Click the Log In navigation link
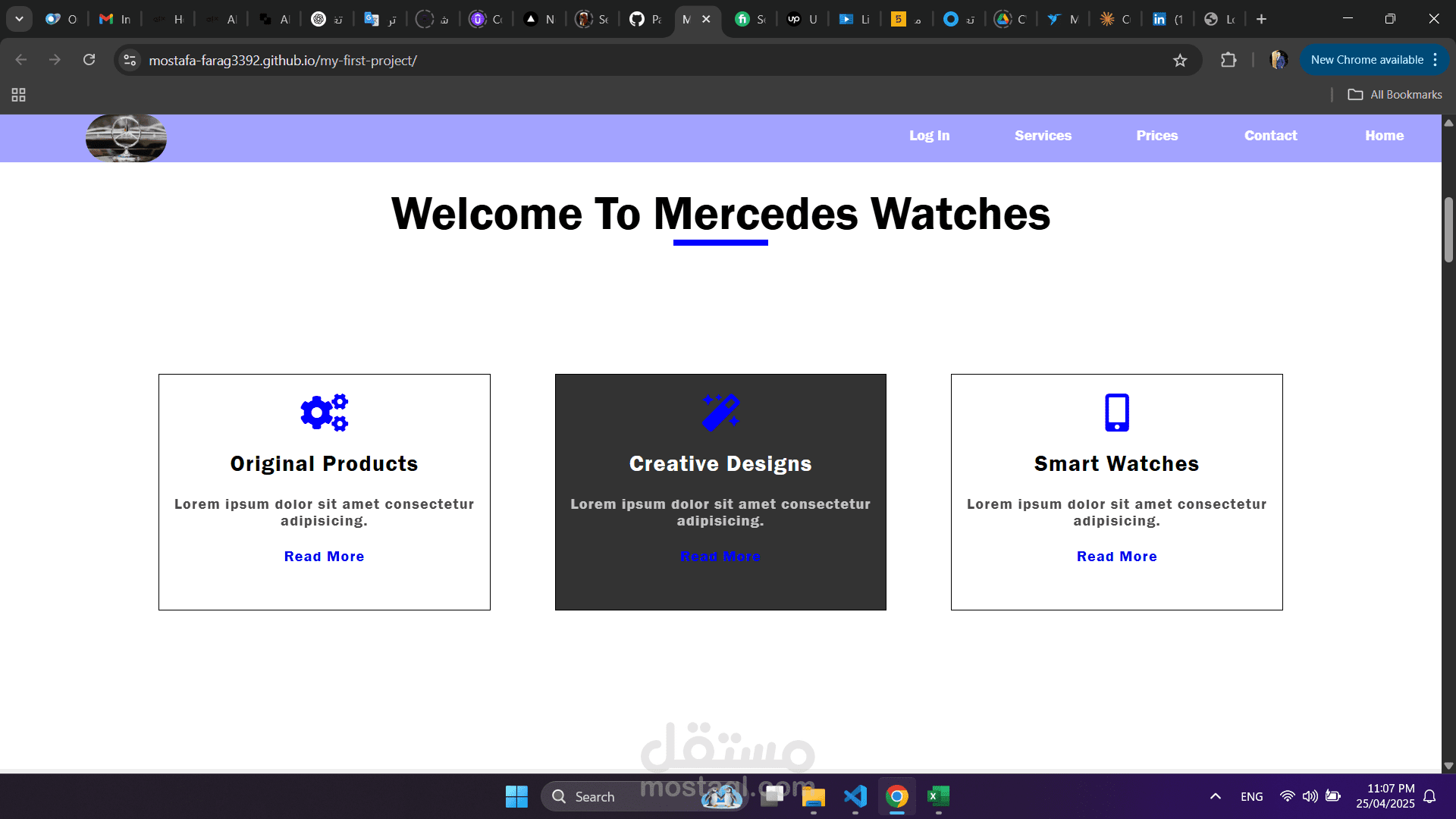The height and width of the screenshot is (819, 1456). (x=929, y=136)
